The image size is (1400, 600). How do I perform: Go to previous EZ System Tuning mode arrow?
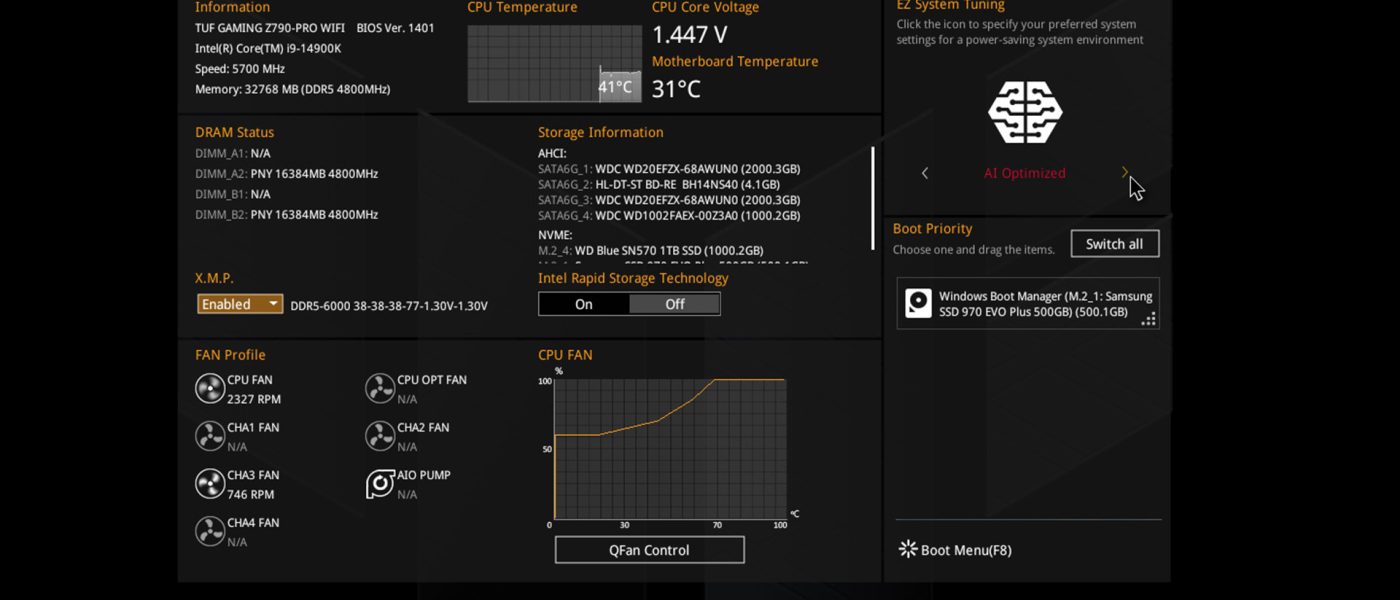point(925,173)
